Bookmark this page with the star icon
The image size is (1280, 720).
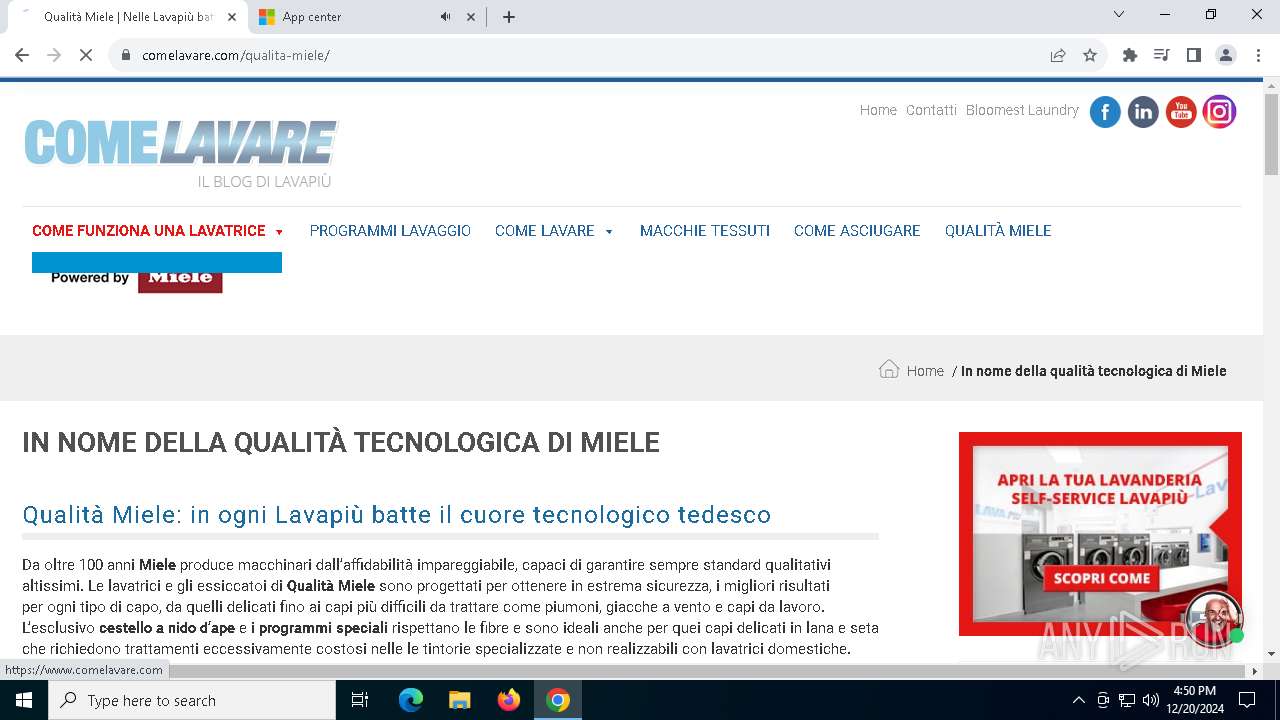[1090, 55]
